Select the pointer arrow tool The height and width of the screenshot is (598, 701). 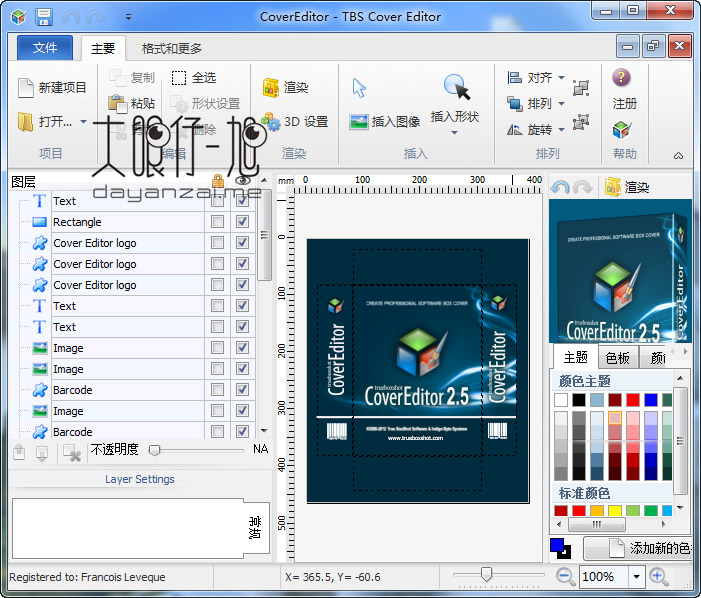[359, 88]
